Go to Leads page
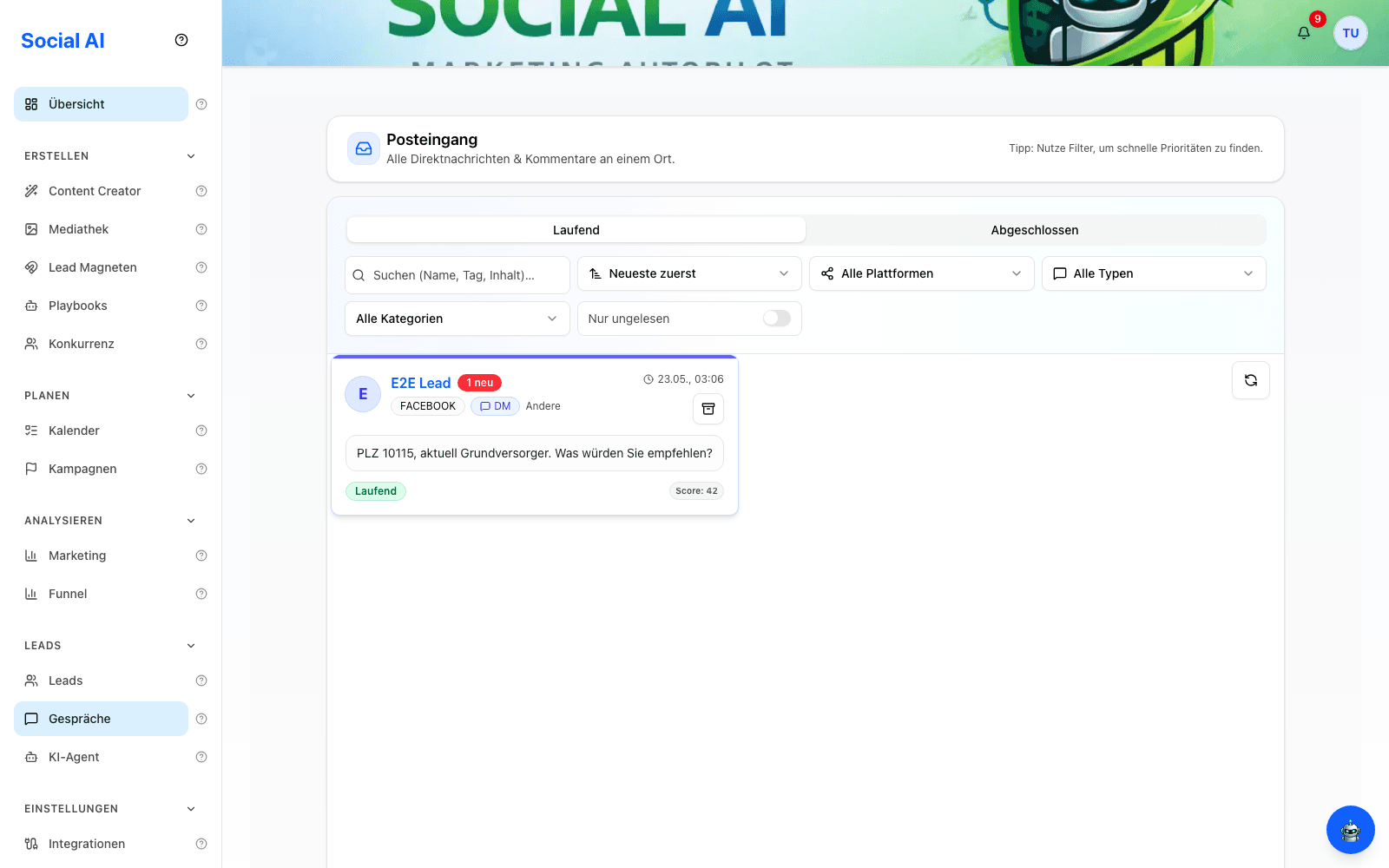This screenshot has height=868, width=1389. coord(101,681)
